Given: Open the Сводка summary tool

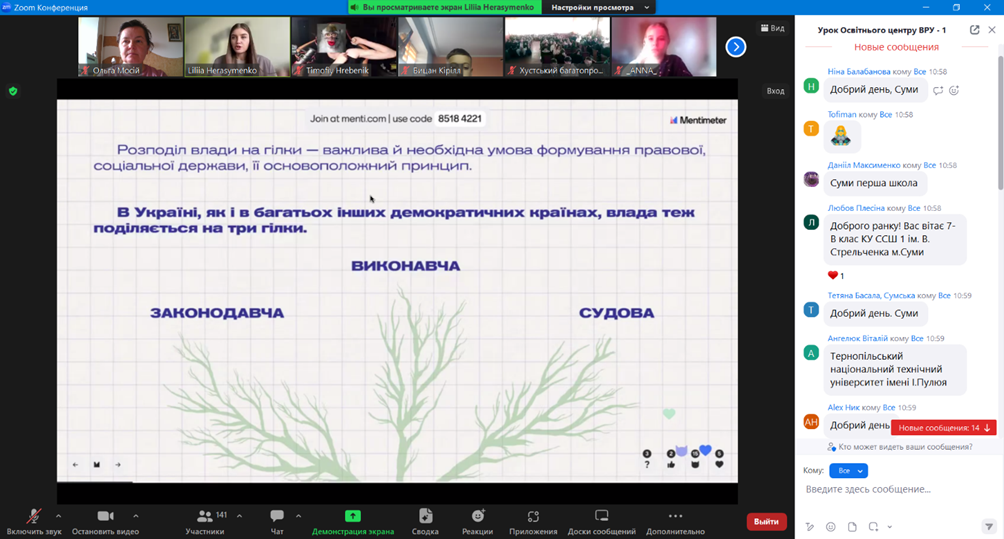Looking at the screenshot, I should [x=425, y=516].
